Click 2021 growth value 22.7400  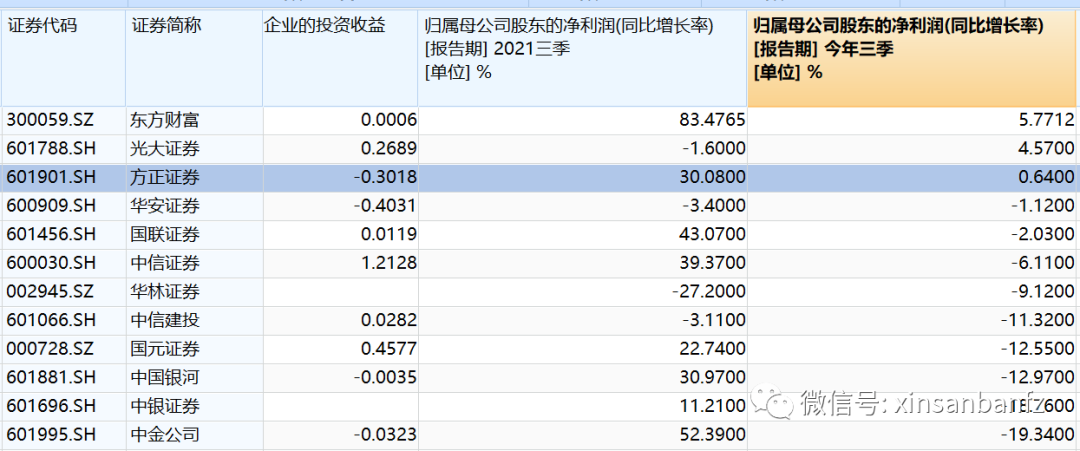click(x=713, y=349)
